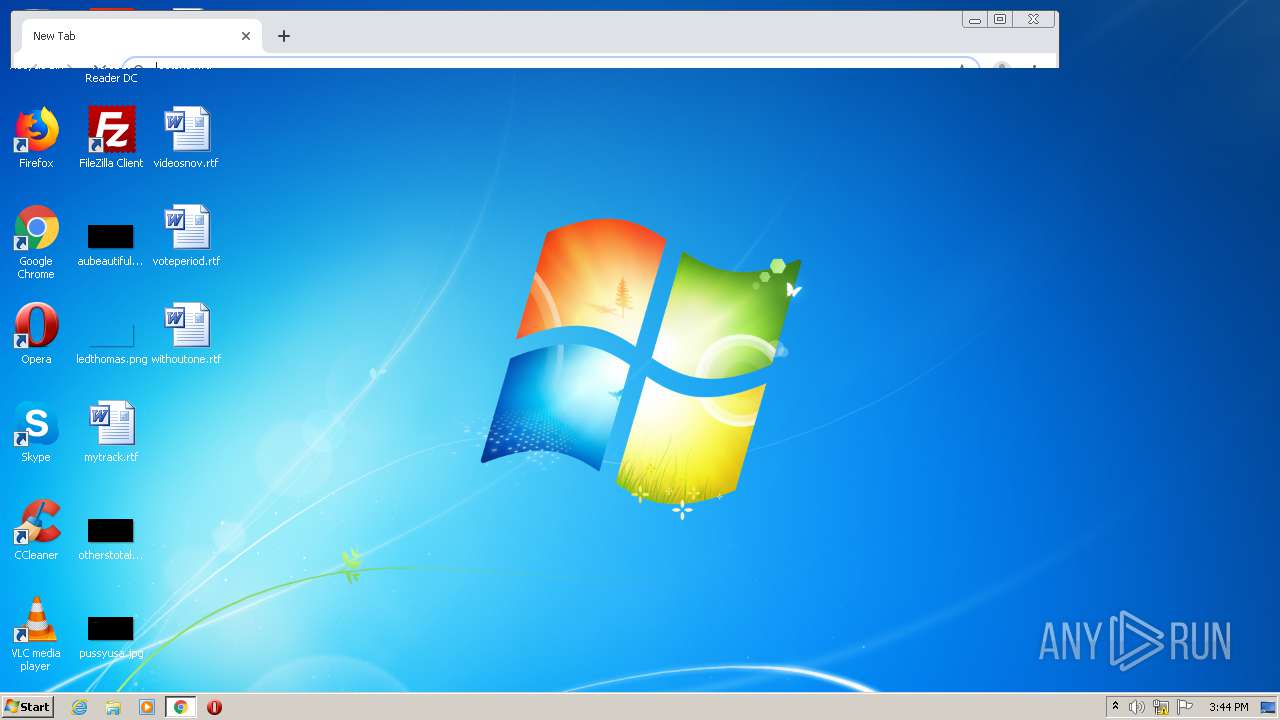1280x720 pixels.
Task: Select the aubeautiful file thumbnail
Action: coord(111,245)
